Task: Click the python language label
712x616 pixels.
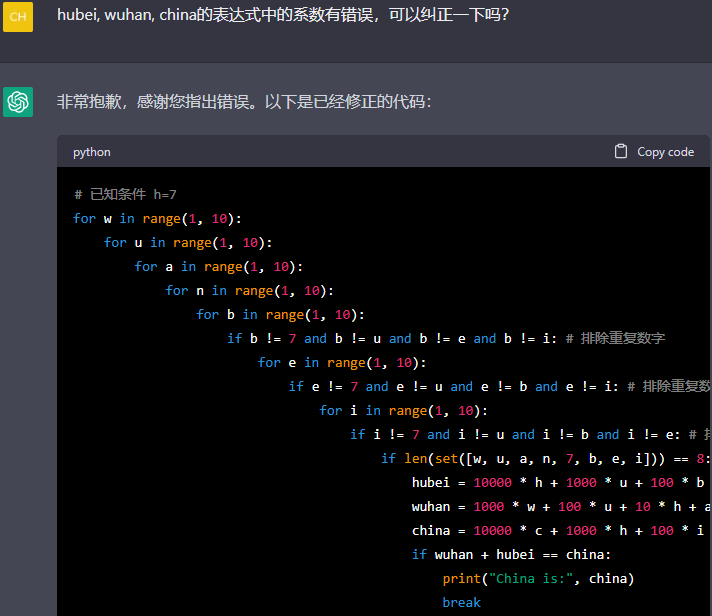Action: [x=92, y=152]
